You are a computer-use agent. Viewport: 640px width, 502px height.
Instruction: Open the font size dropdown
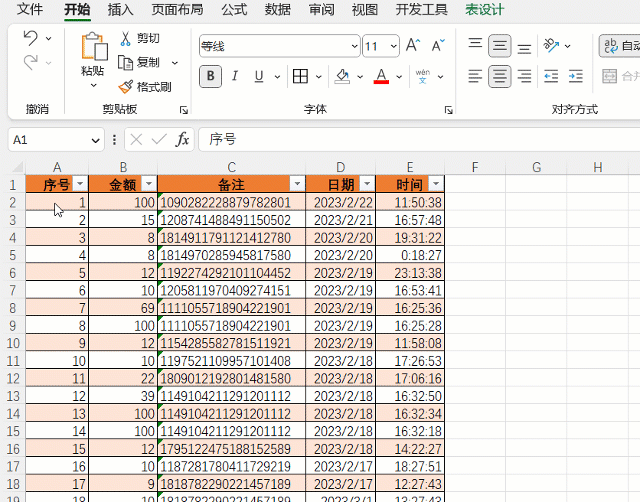coord(393,46)
